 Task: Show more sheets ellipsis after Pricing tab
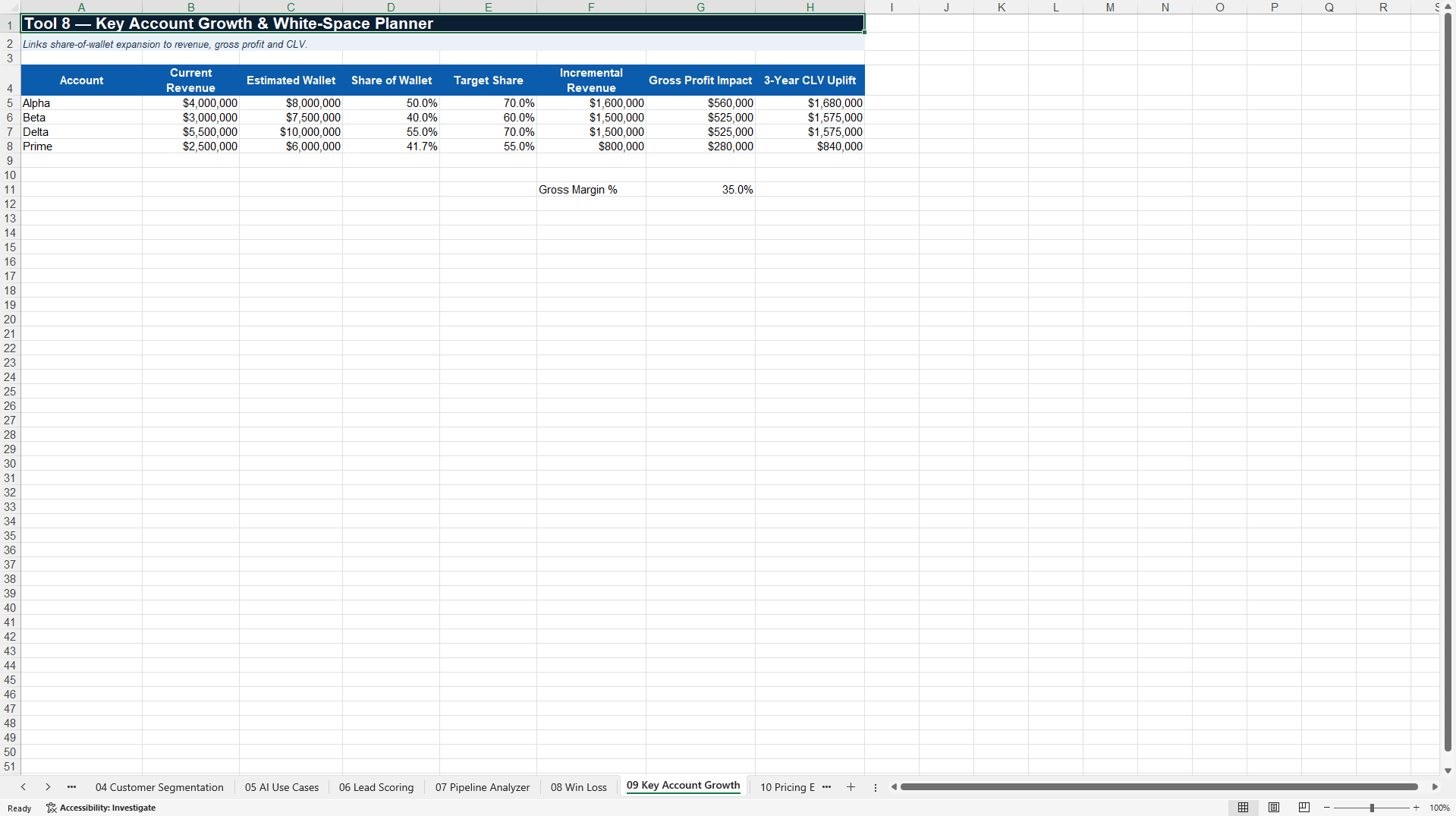(826, 787)
